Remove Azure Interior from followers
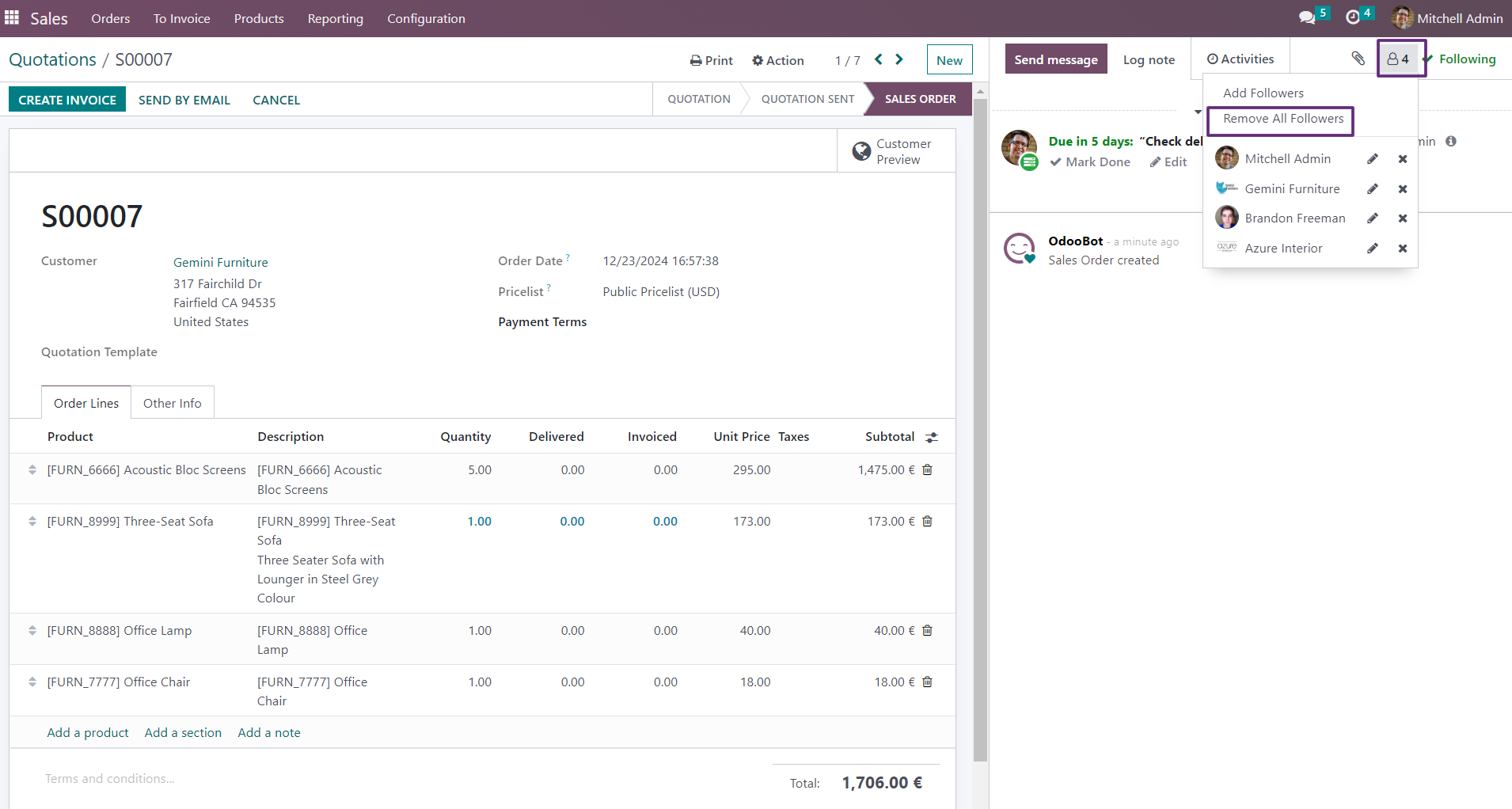 [1403, 249]
